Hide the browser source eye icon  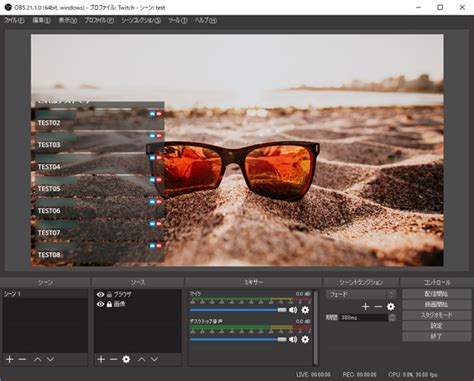[100, 294]
